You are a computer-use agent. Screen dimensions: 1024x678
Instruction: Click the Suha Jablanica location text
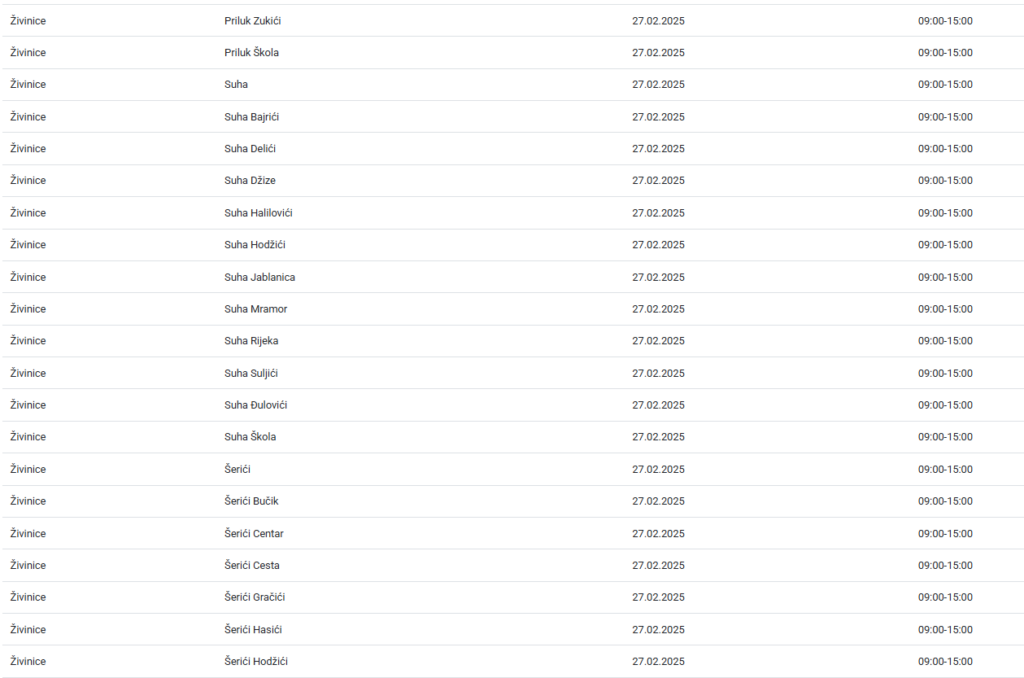(259, 277)
